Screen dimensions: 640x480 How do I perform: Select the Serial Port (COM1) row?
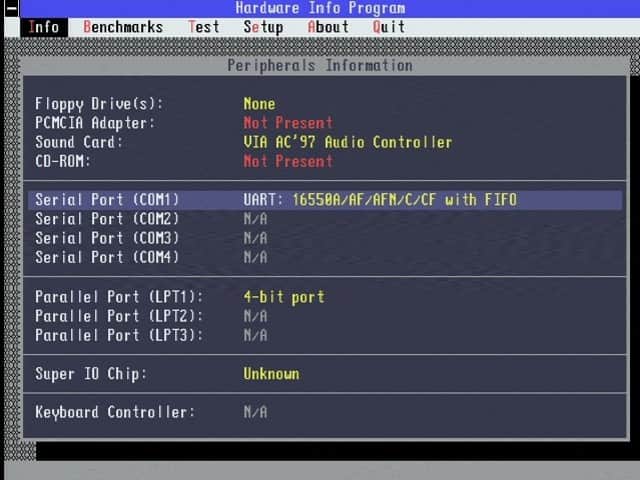pyautogui.click(x=325, y=200)
